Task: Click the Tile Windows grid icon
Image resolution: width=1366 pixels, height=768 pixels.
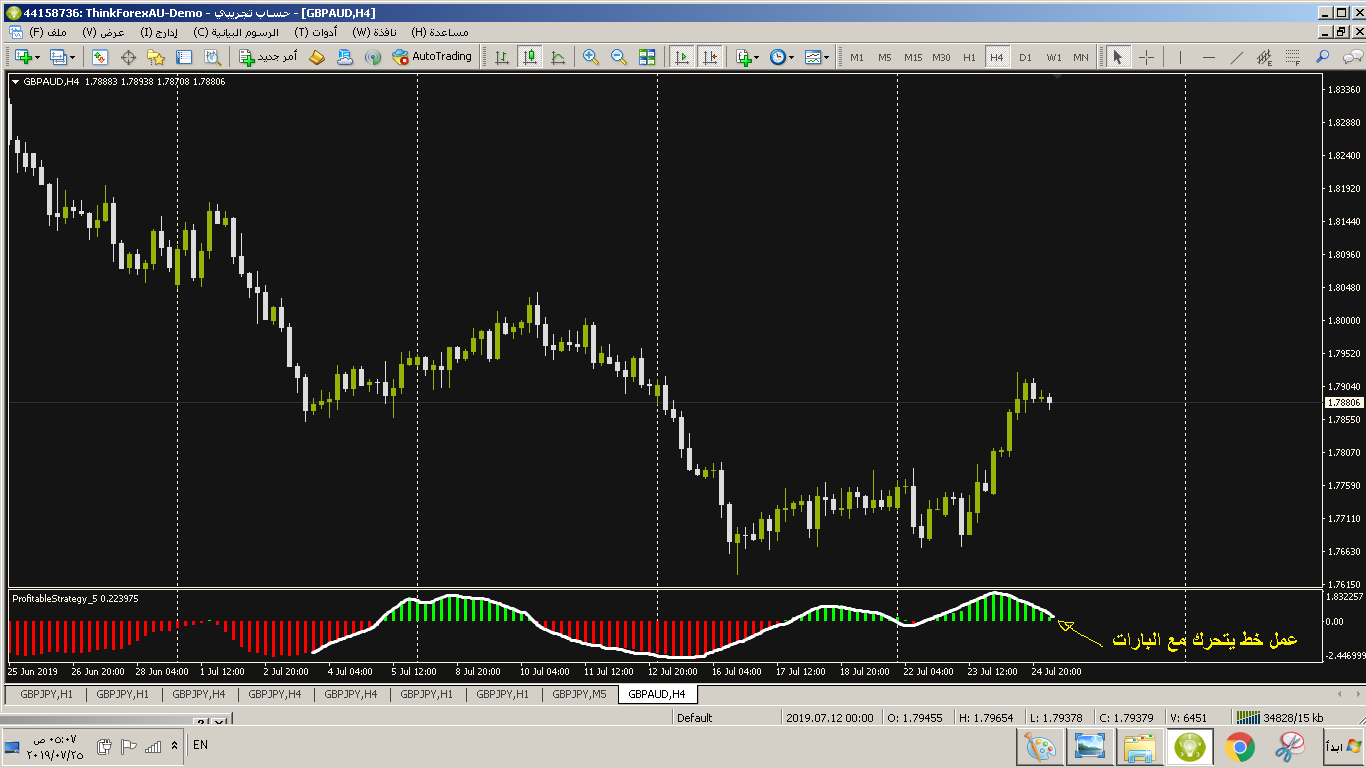Action: point(647,57)
